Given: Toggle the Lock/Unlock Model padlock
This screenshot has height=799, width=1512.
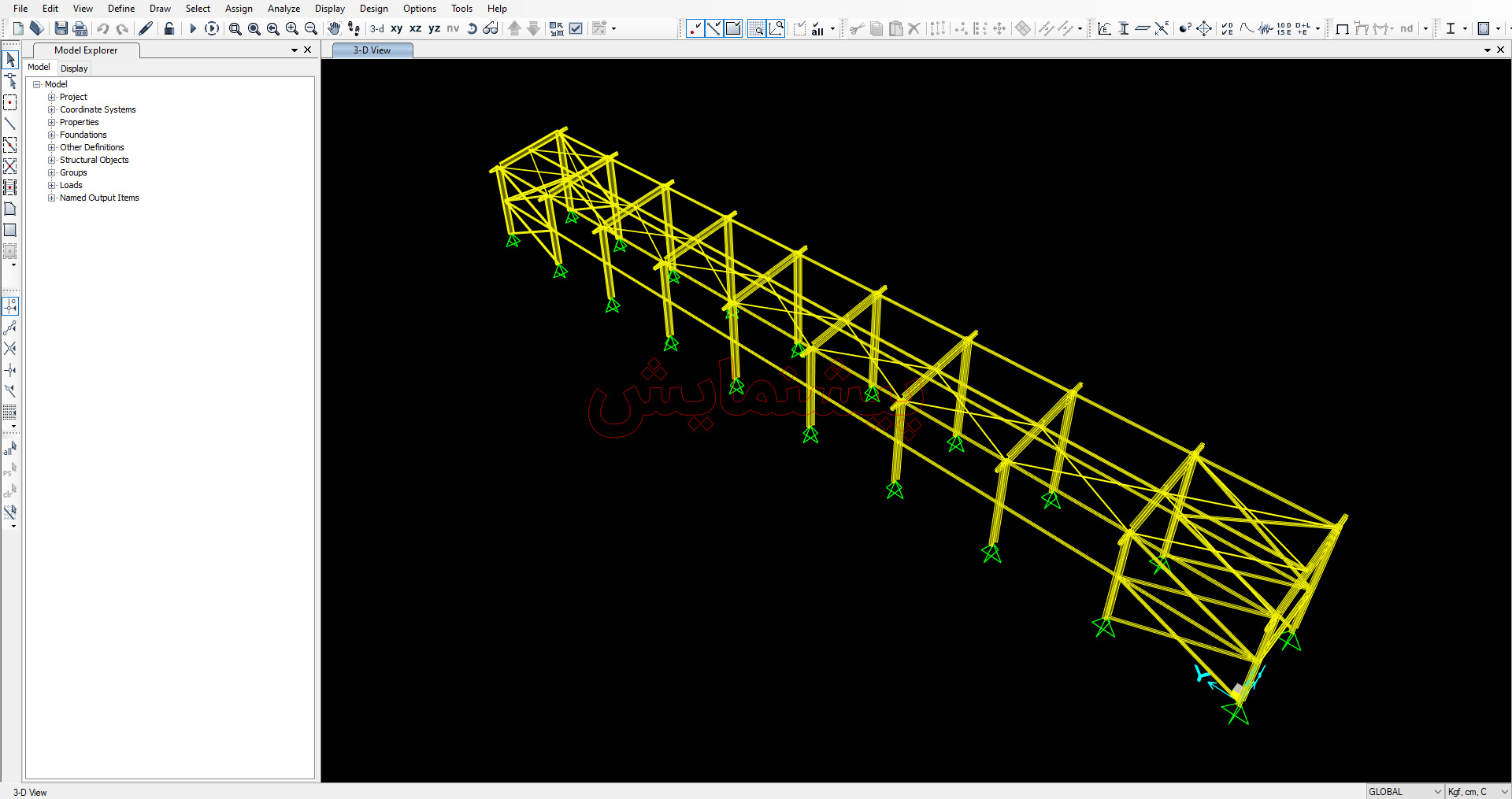Looking at the screenshot, I should click(169, 28).
